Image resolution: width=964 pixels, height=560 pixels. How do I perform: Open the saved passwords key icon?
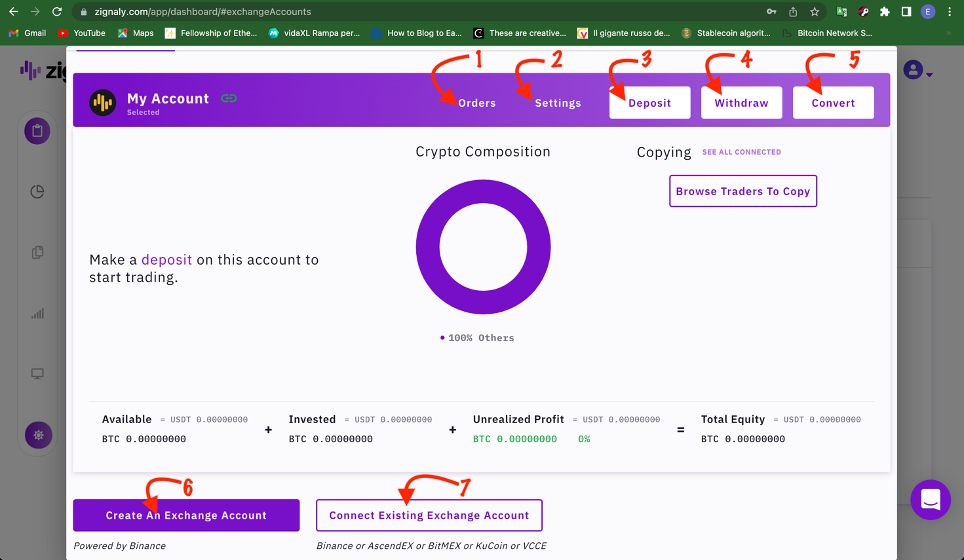(x=771, y=12)
